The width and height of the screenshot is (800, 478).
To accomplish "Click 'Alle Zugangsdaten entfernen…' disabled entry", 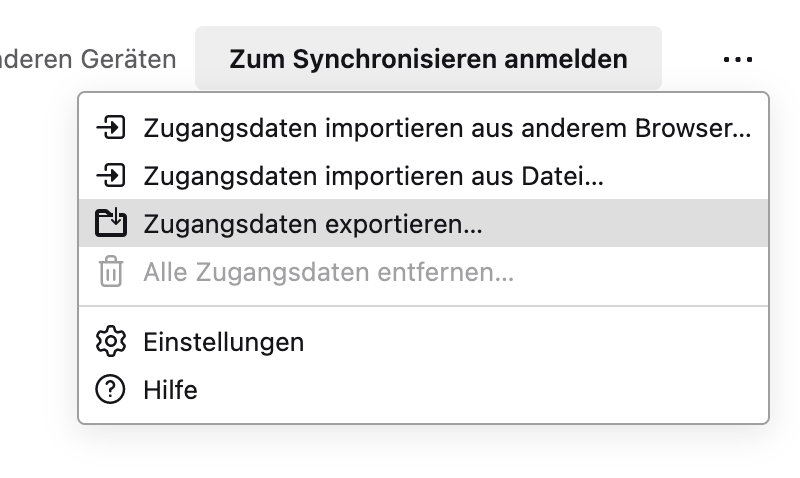I will tap(328, 272).
